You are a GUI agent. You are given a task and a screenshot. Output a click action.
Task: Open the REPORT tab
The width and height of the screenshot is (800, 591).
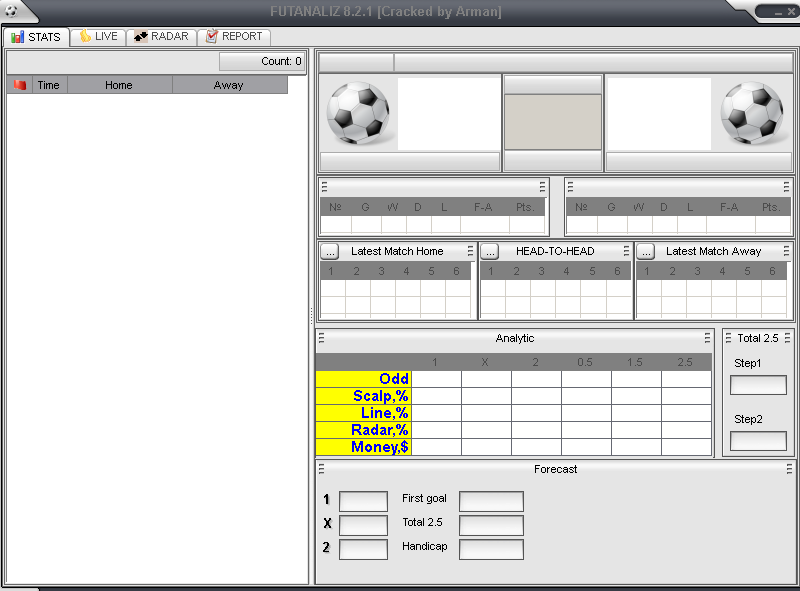tap(234, 37)
